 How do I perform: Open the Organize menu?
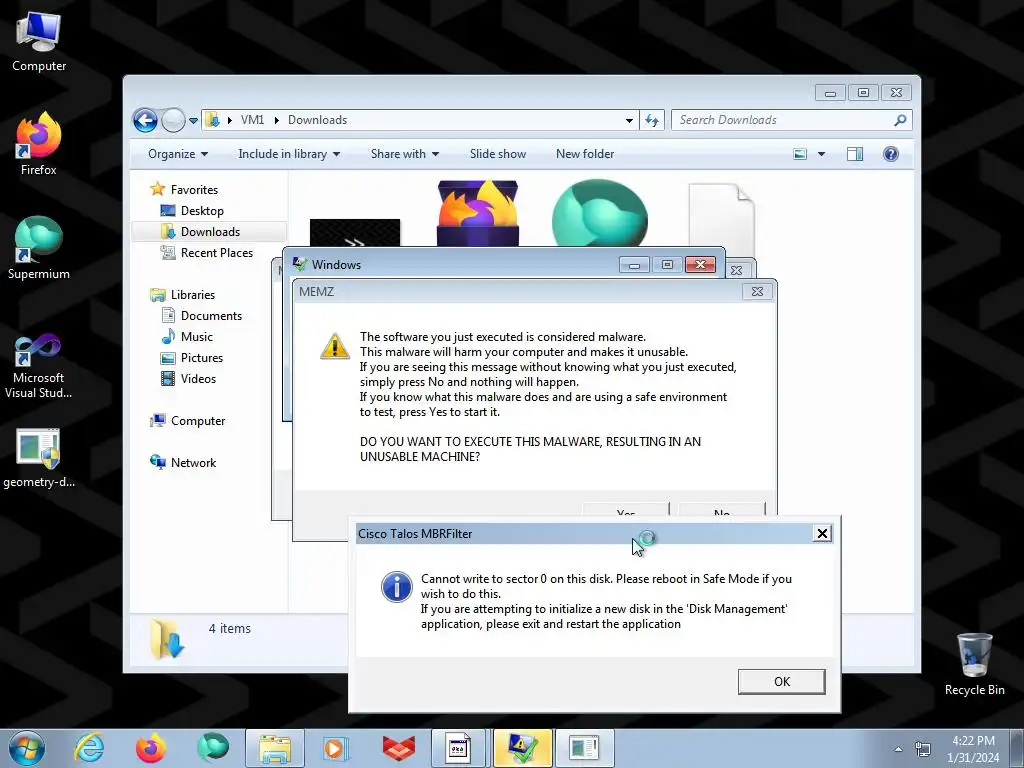178,154
